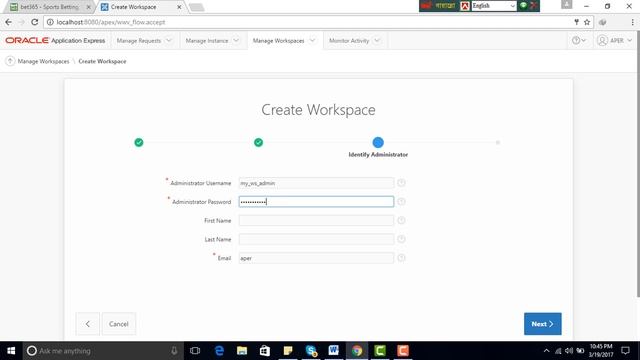Show hidden system tray icons
Screen dimensions: 640x360
[547, 351]
